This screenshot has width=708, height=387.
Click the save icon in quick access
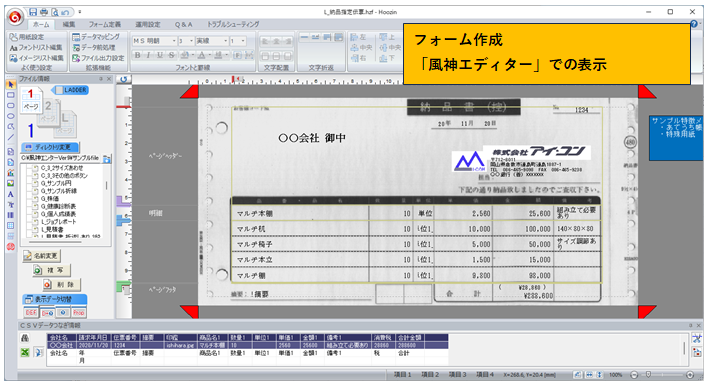pyautogui.click(x=33, y=12)
